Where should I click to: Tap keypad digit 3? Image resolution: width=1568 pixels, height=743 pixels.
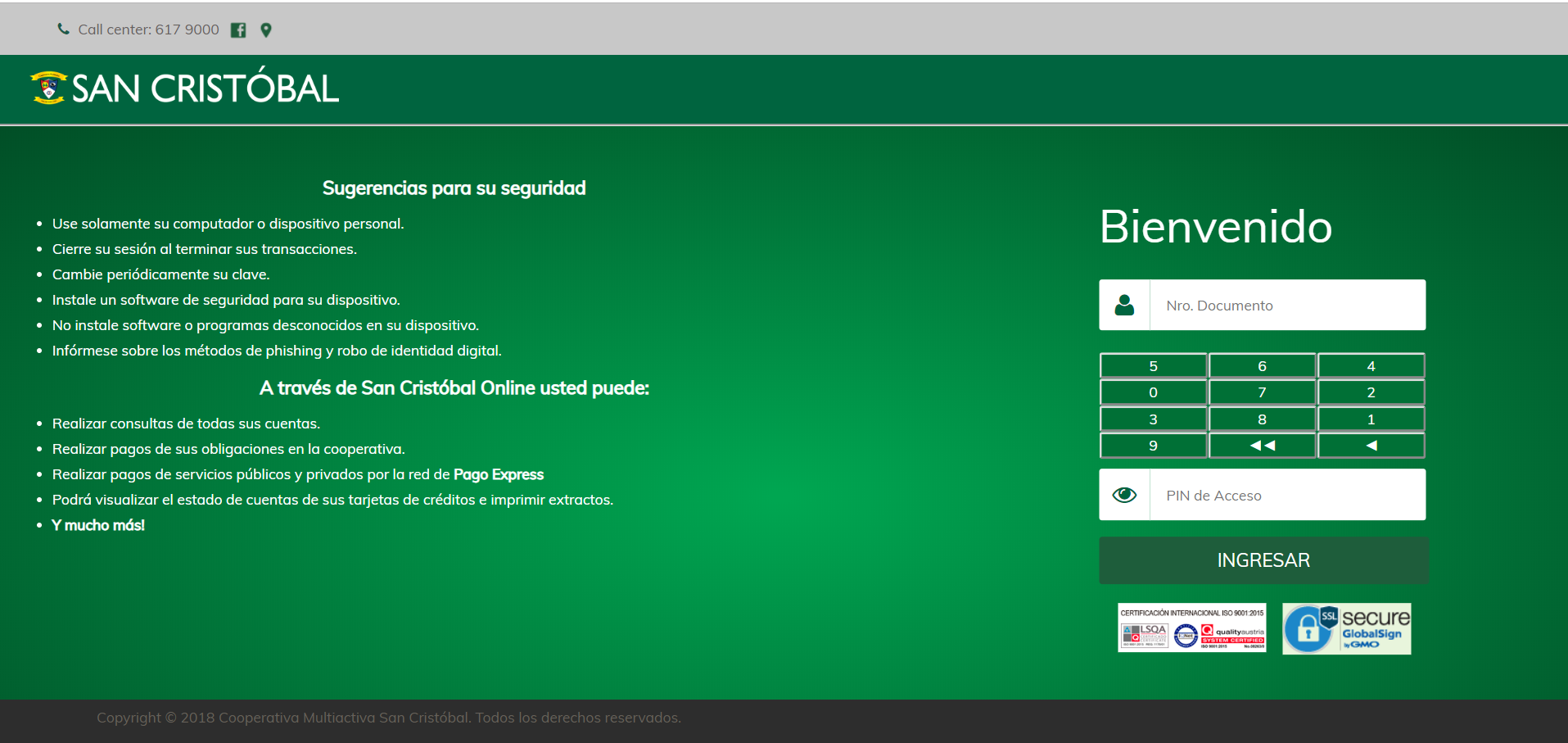click(x=1153, y=419)
